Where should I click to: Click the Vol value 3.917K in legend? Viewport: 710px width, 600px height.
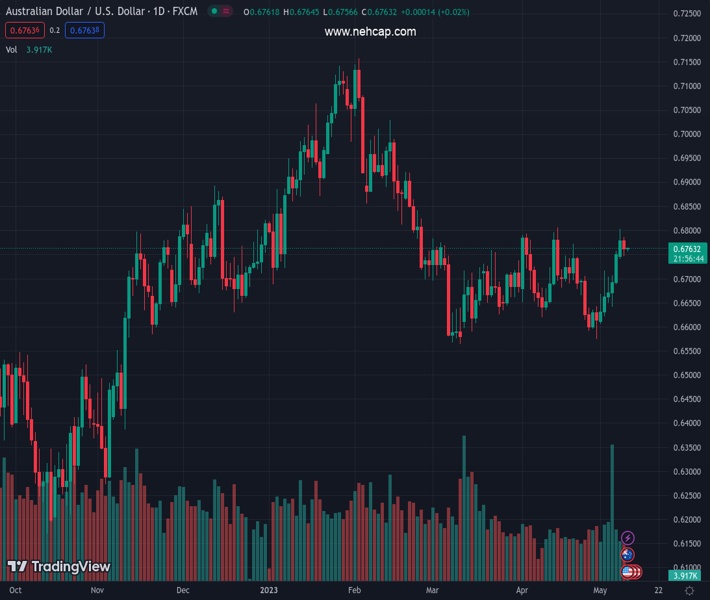(x=39, y=50)
